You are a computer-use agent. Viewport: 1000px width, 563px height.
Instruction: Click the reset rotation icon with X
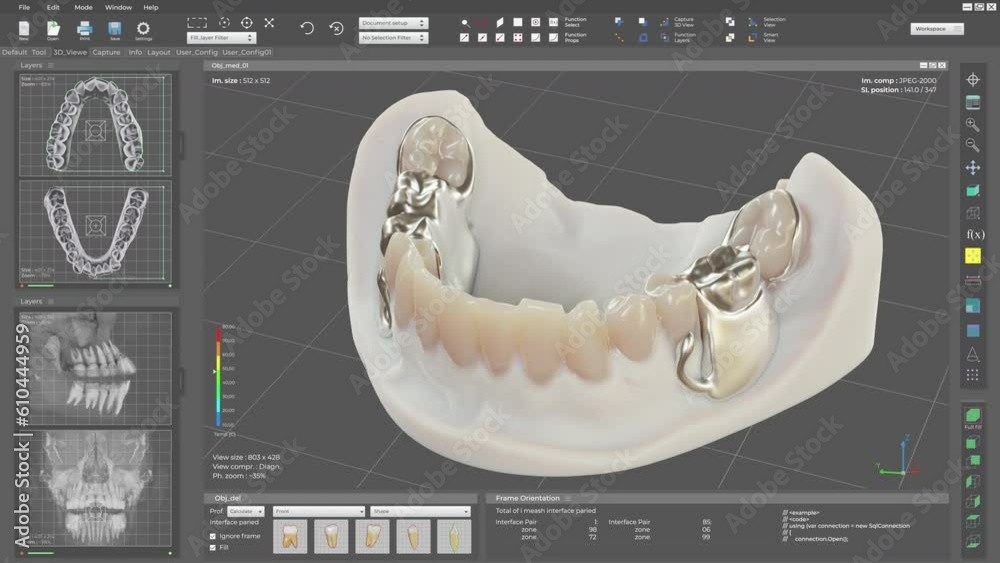click(x=336, y=28)
